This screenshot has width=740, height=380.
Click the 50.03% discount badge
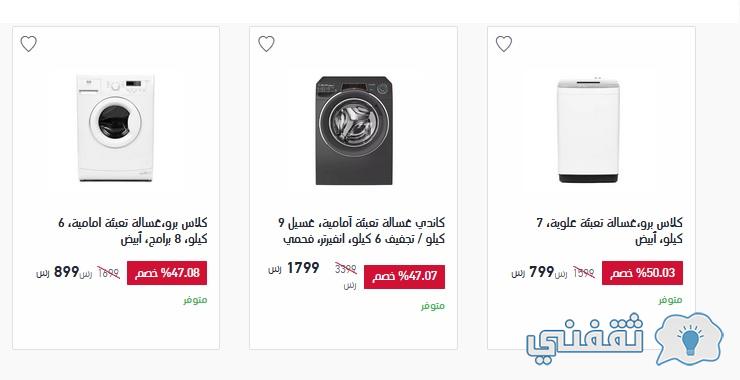(642, 273)
